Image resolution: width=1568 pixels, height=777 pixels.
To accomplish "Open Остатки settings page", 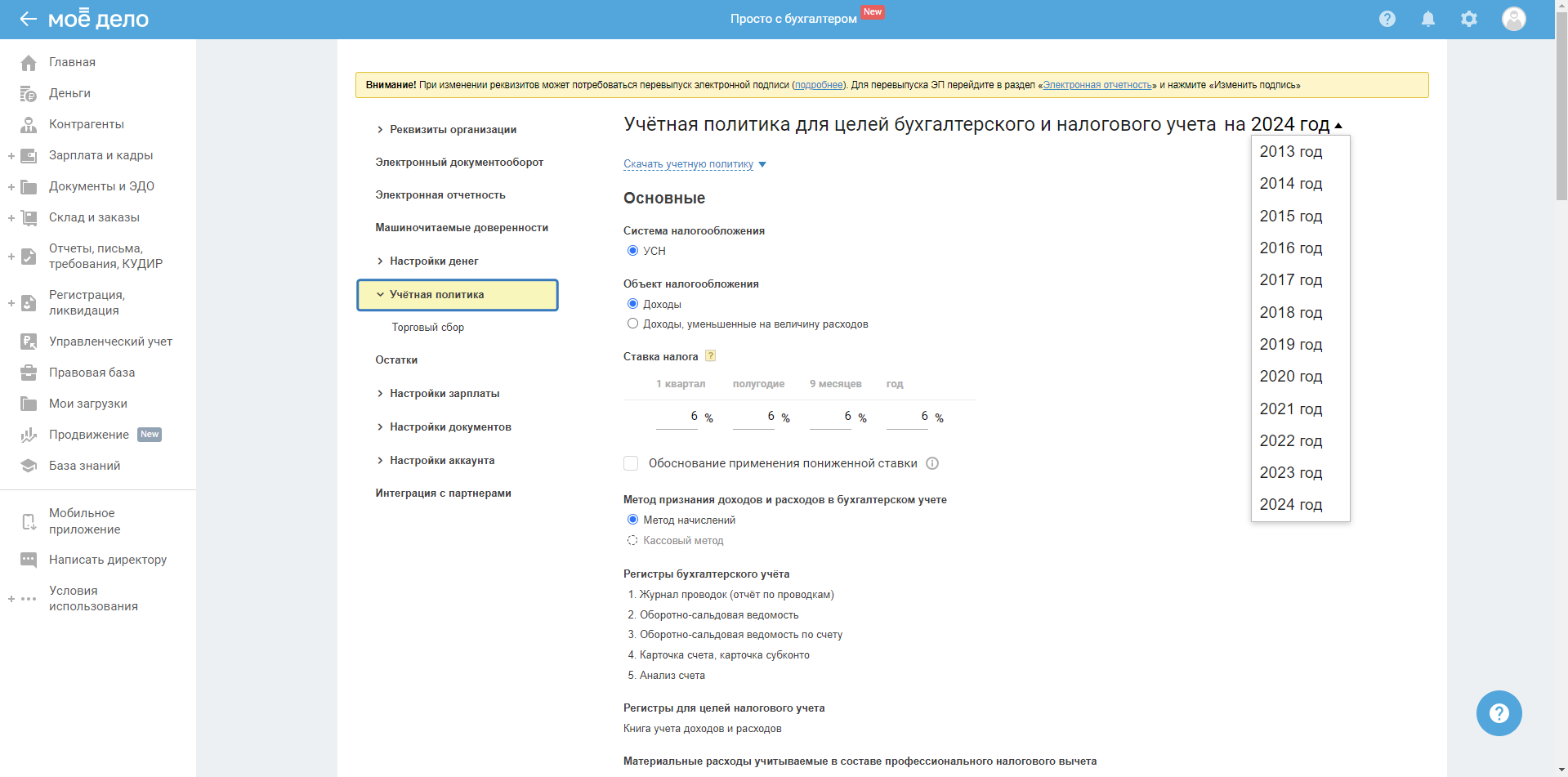I will tap(396, 360).
